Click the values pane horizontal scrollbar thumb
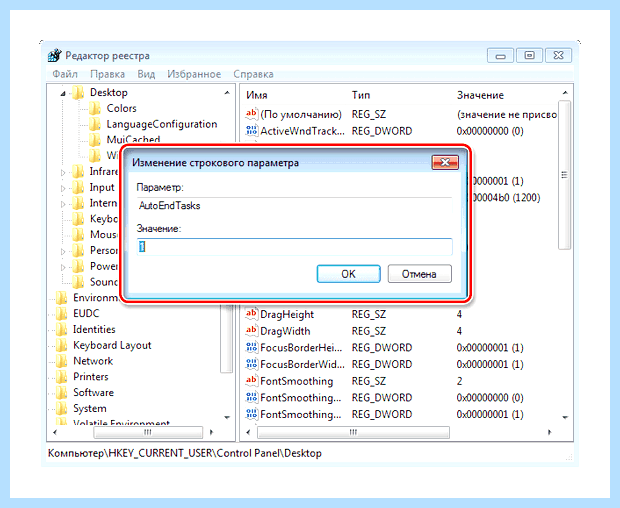The width and height of the screenshot is (620, 508). click(x=353, y=432)
